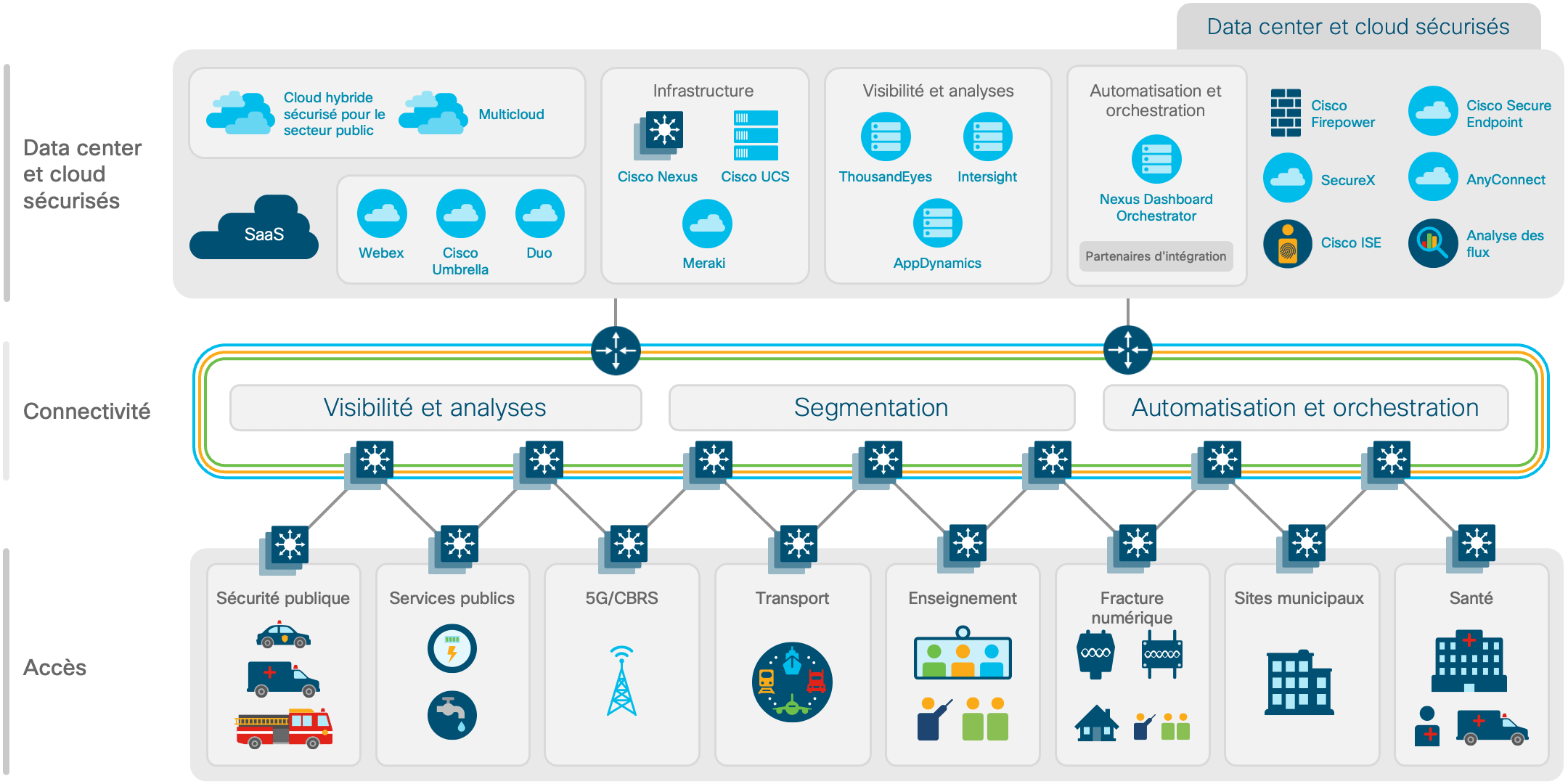
Task: Open the Data center et cloud sécurisés tab
Action: tap(1358, 27)
